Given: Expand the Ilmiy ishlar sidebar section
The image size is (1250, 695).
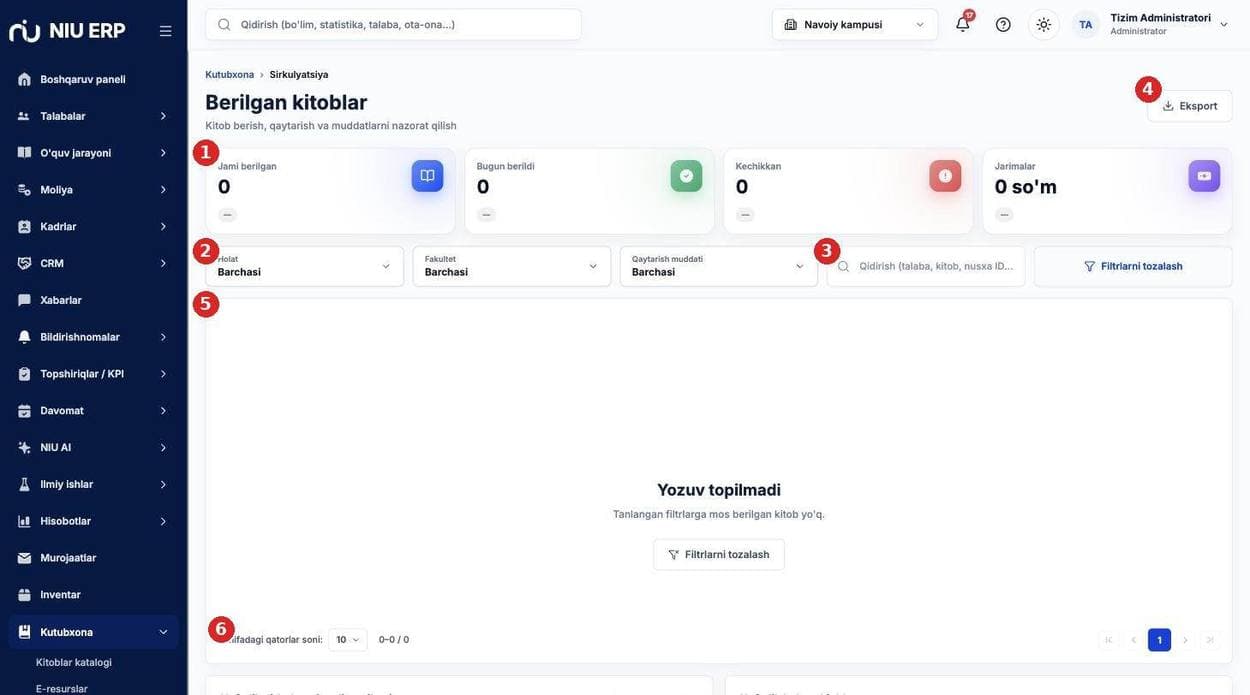Looking at the screenshot, I should (94, 484).
